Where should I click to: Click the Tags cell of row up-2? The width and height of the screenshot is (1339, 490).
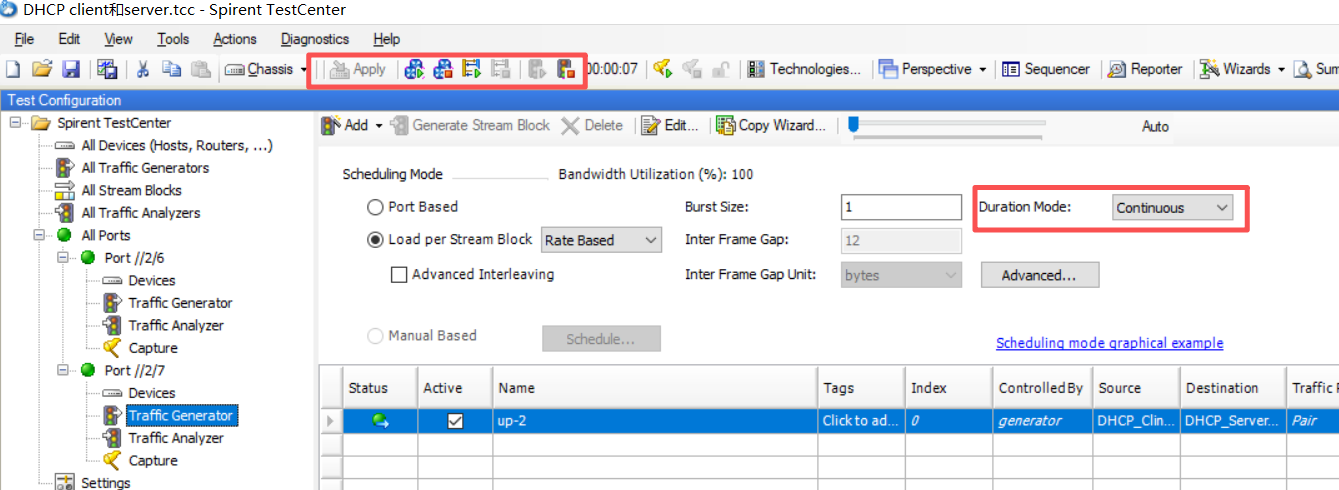[860, 421]
